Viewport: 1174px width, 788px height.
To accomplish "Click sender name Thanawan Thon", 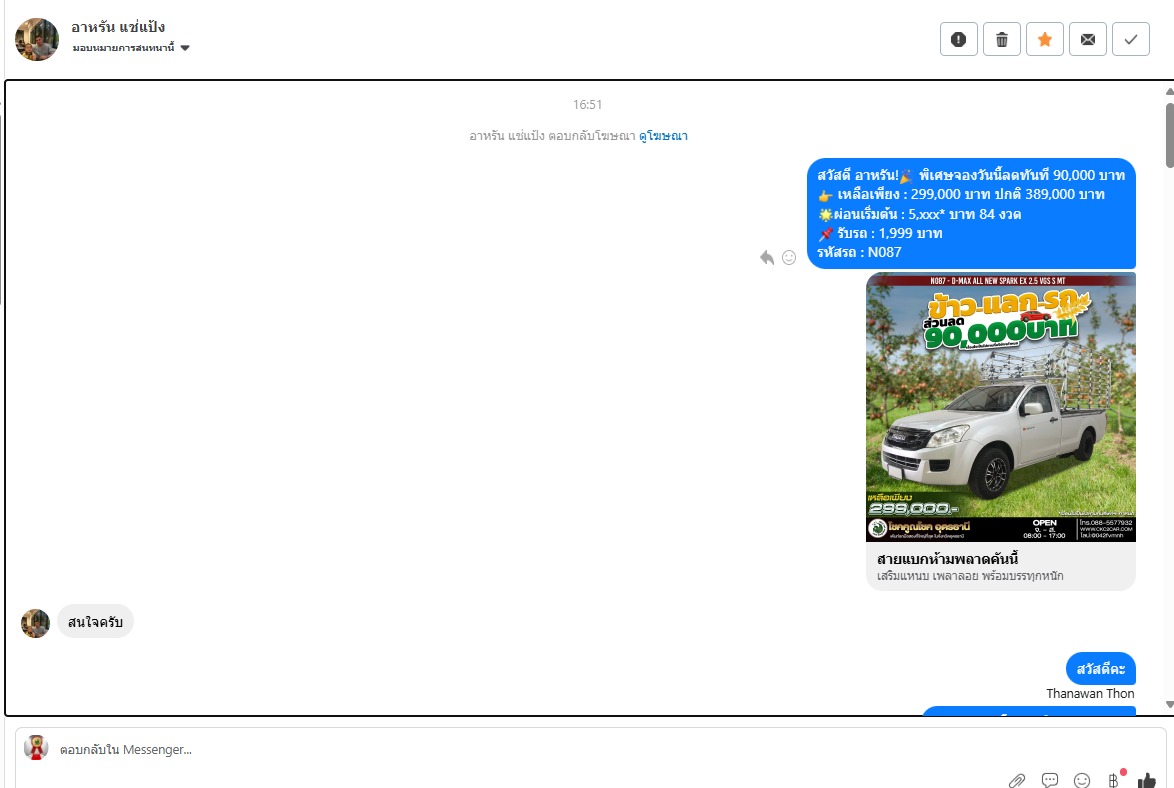I will pos(1090,694).
